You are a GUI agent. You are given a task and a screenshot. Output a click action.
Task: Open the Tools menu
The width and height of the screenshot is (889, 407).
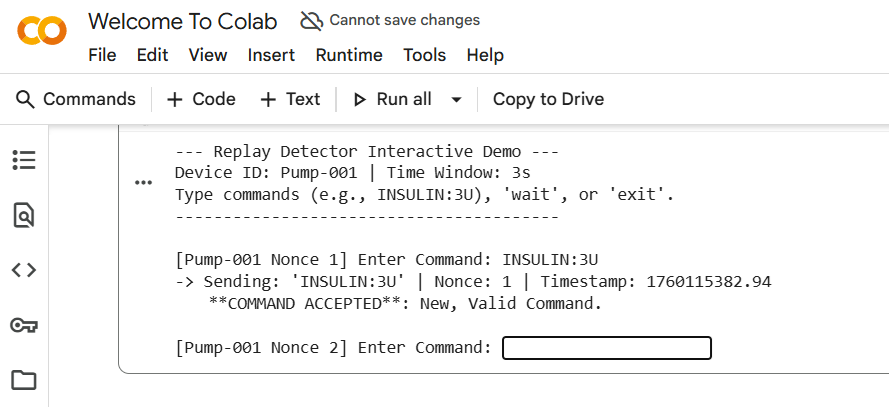tap(424, 55)
